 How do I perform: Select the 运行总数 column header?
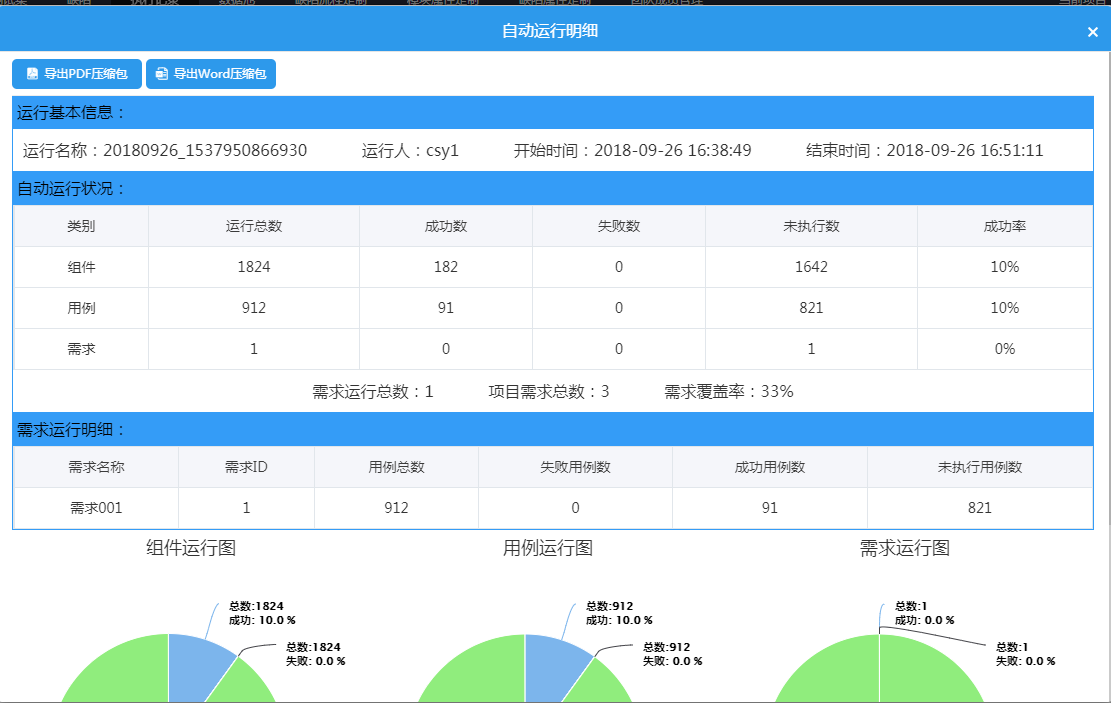pyautogui.click(x=254, y=226)
